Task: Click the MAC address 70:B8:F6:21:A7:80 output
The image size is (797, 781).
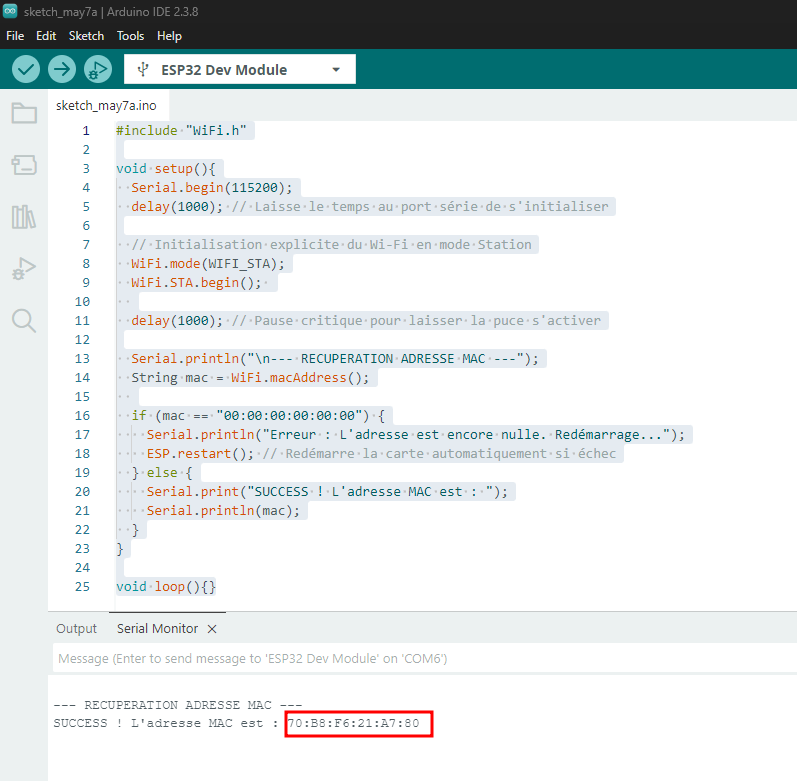Action: pos(354,723)
